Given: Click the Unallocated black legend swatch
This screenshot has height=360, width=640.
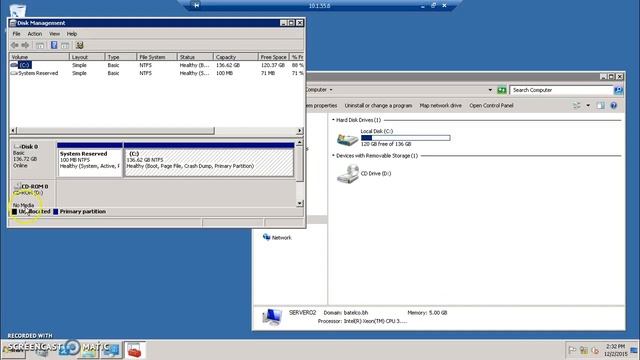Looking at the screenshot, I should pyautogui.click(x=14, y=211).
